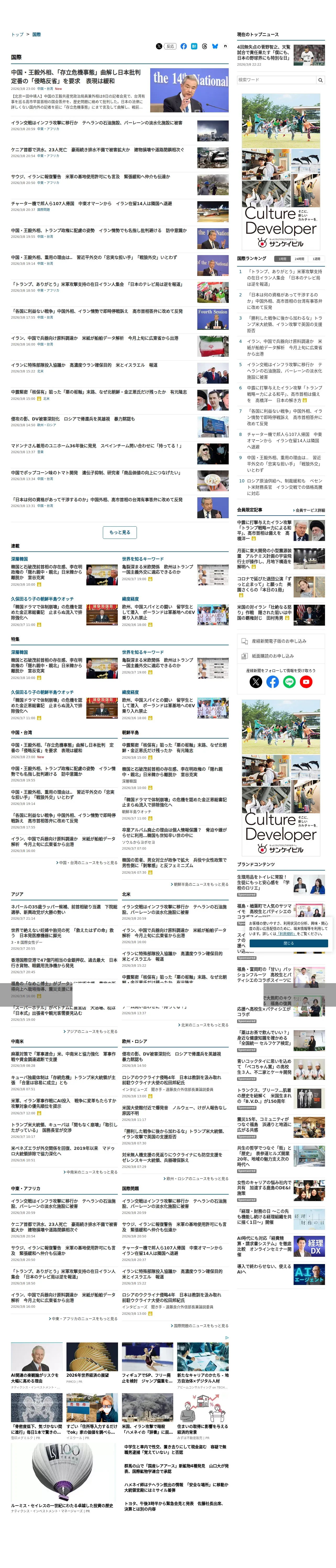Open ranking item 7 「各国に利益ない戦争」

(x=284, y=418)
